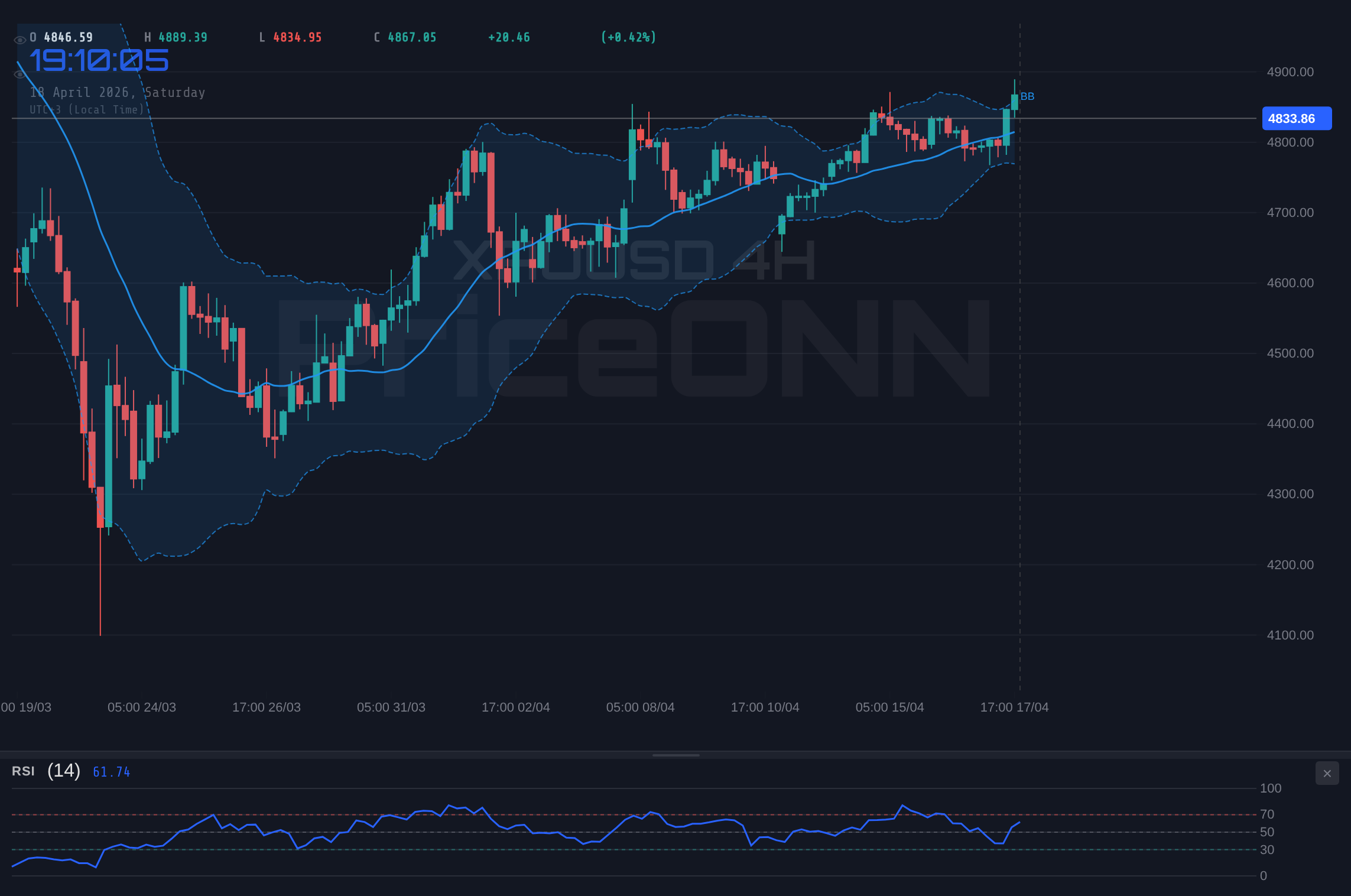Click the 4900.00 price axis label
The height and width of the screenshot is (896, 1351).
[1290, 72]
